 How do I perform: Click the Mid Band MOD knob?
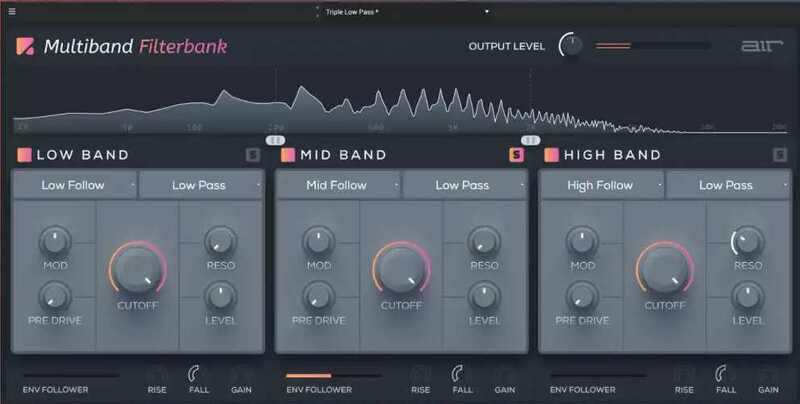click(x=318, y=241)
